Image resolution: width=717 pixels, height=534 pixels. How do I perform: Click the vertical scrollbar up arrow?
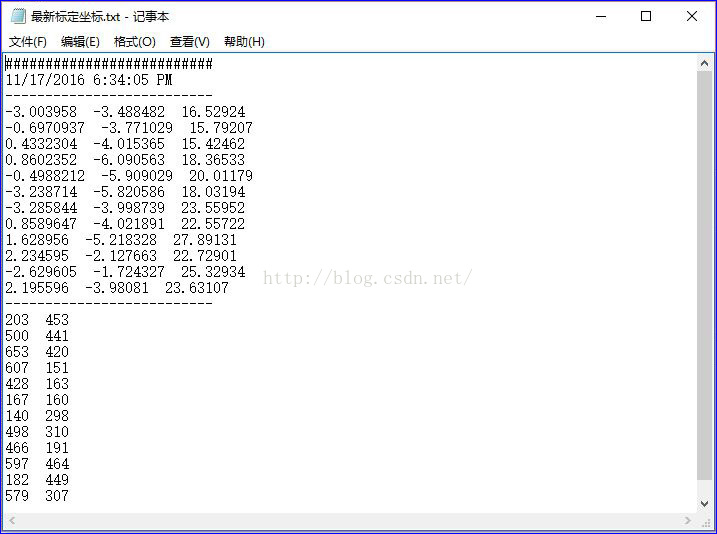[704, 64]
